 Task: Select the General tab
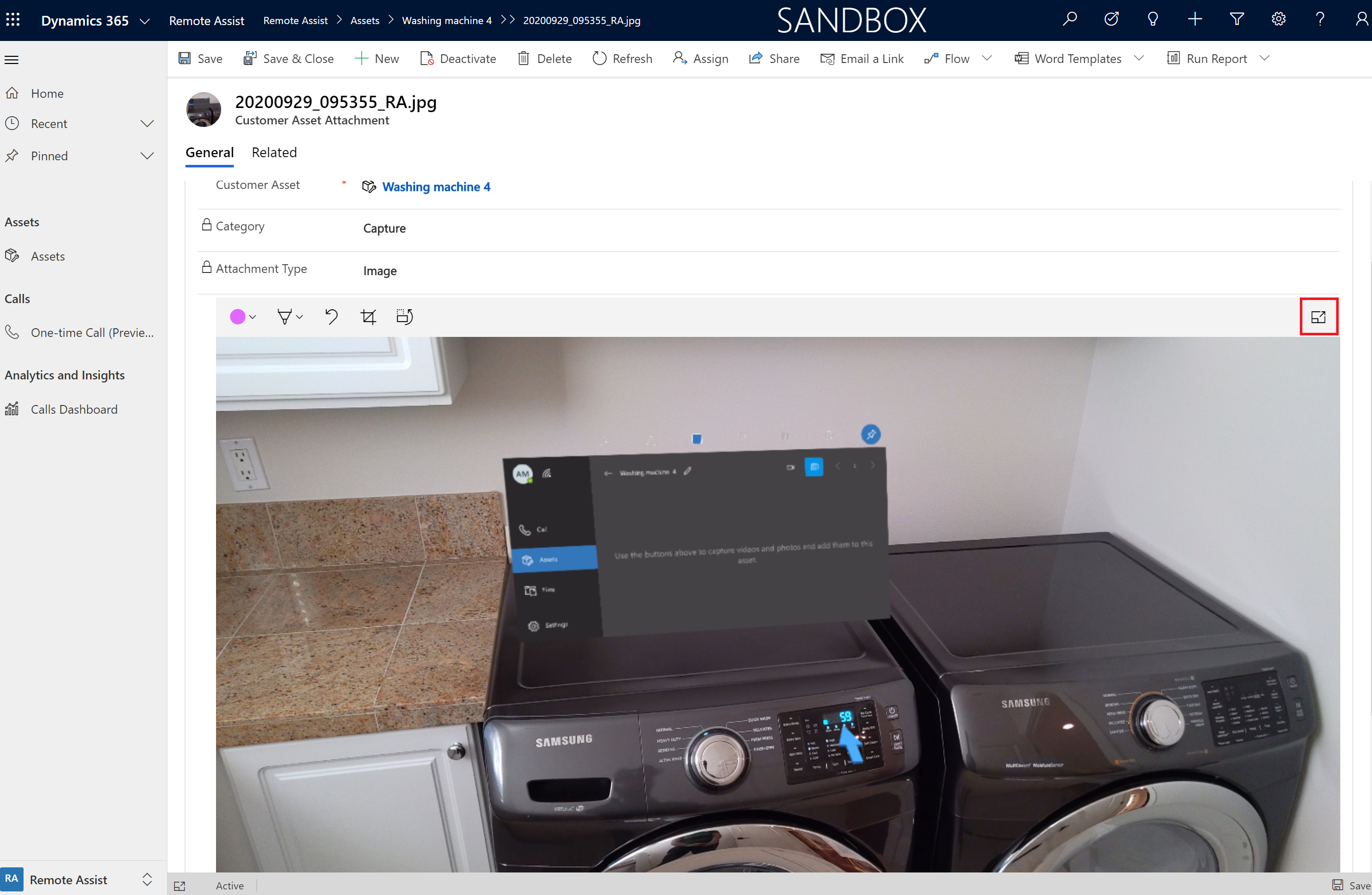209,152
